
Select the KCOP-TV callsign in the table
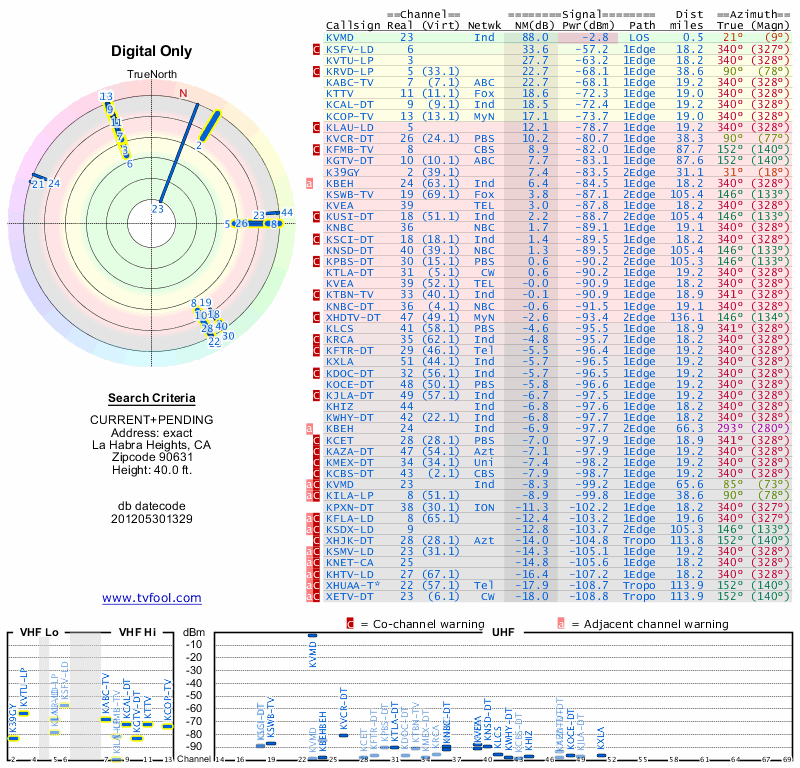(x=349, y=116)
